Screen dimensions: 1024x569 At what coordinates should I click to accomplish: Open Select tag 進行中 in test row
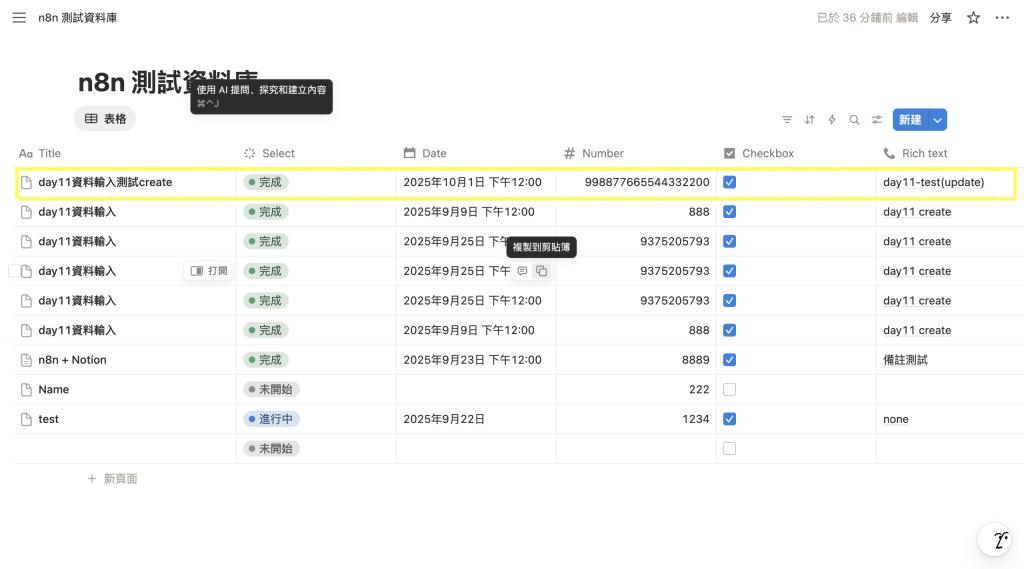click(x=271, y=419)
